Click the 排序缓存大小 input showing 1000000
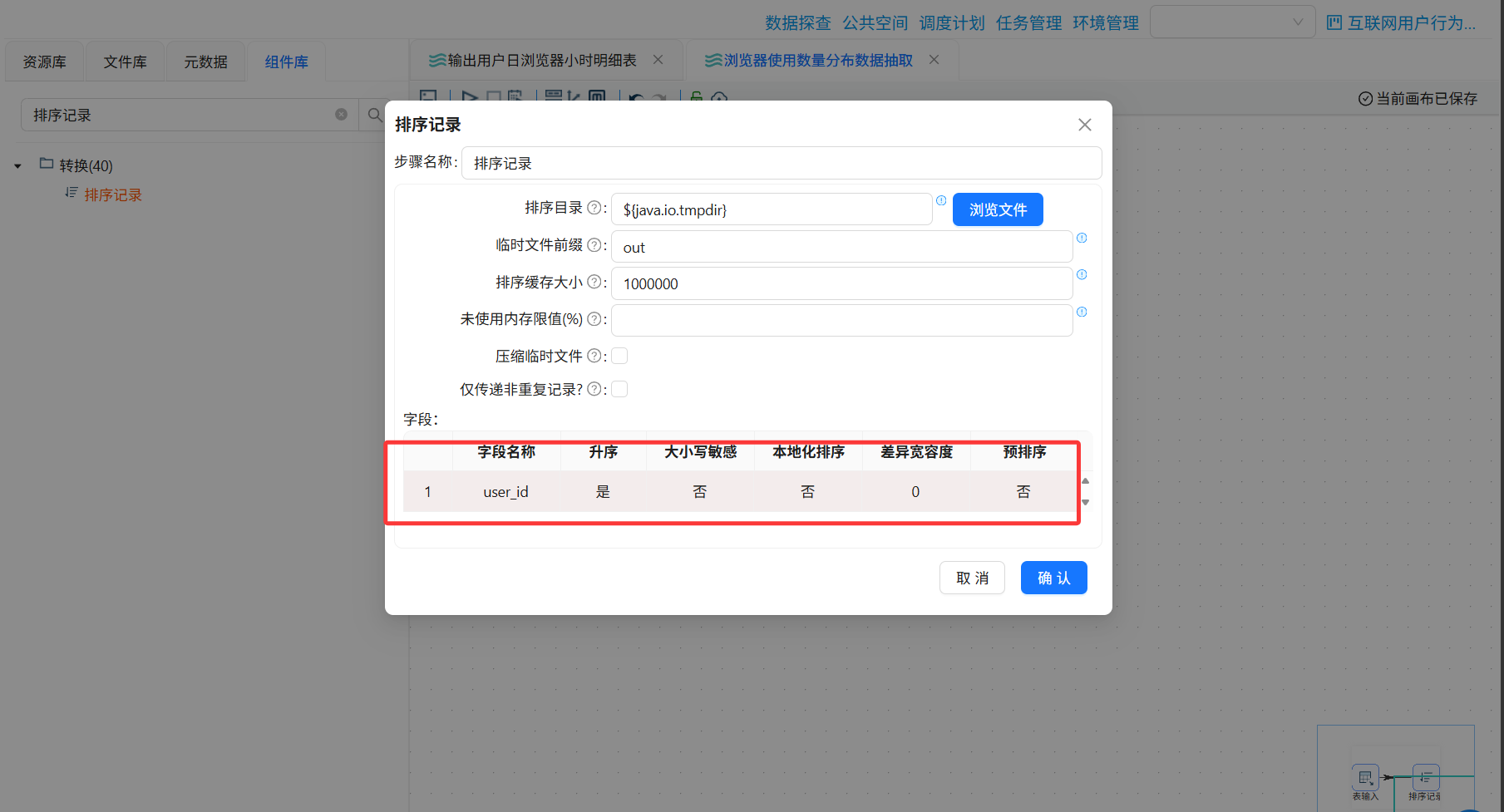The width and height of the screenshot is (1504, 812). 841,283
